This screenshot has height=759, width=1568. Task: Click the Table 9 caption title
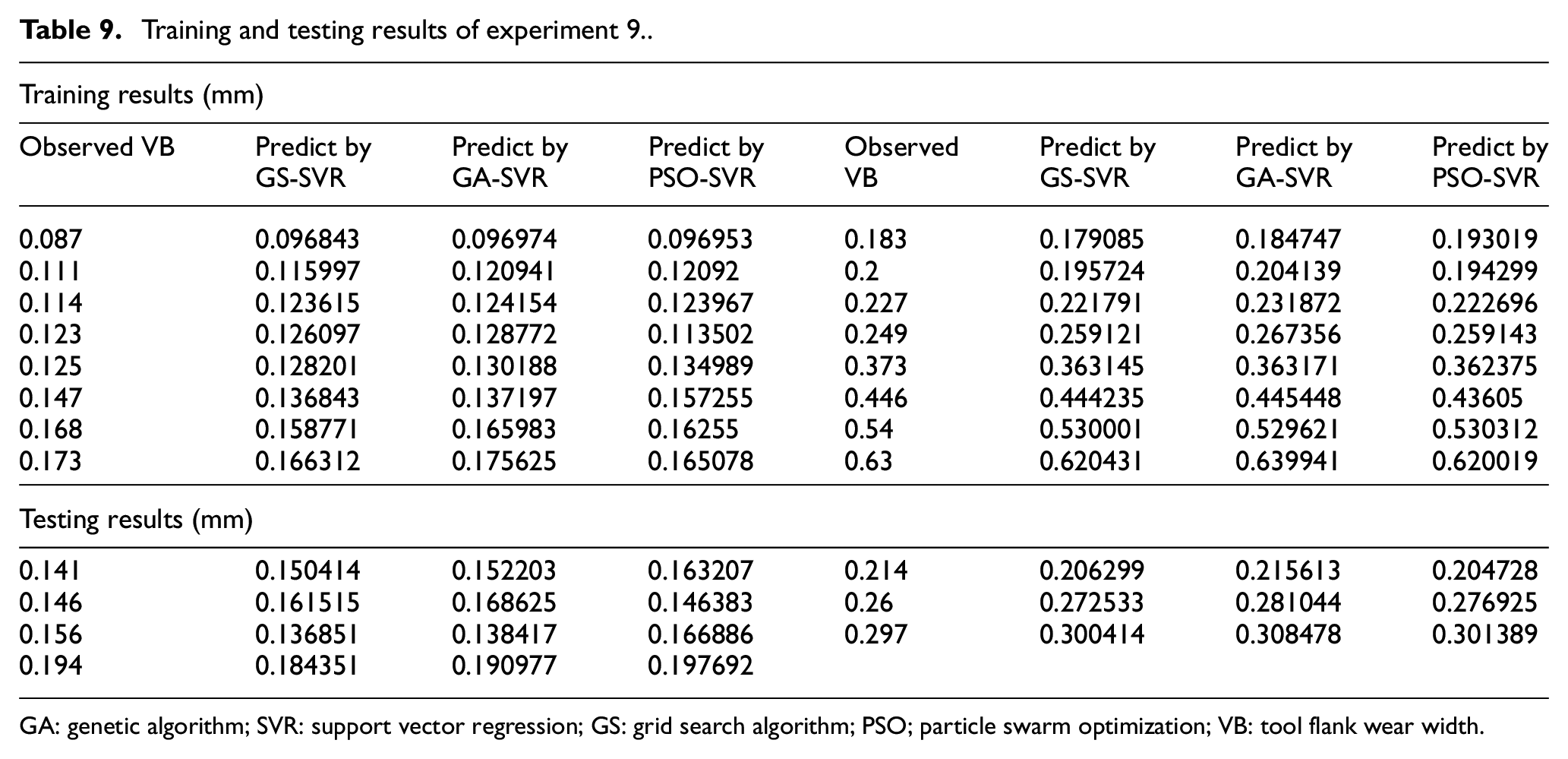[336, 30]
